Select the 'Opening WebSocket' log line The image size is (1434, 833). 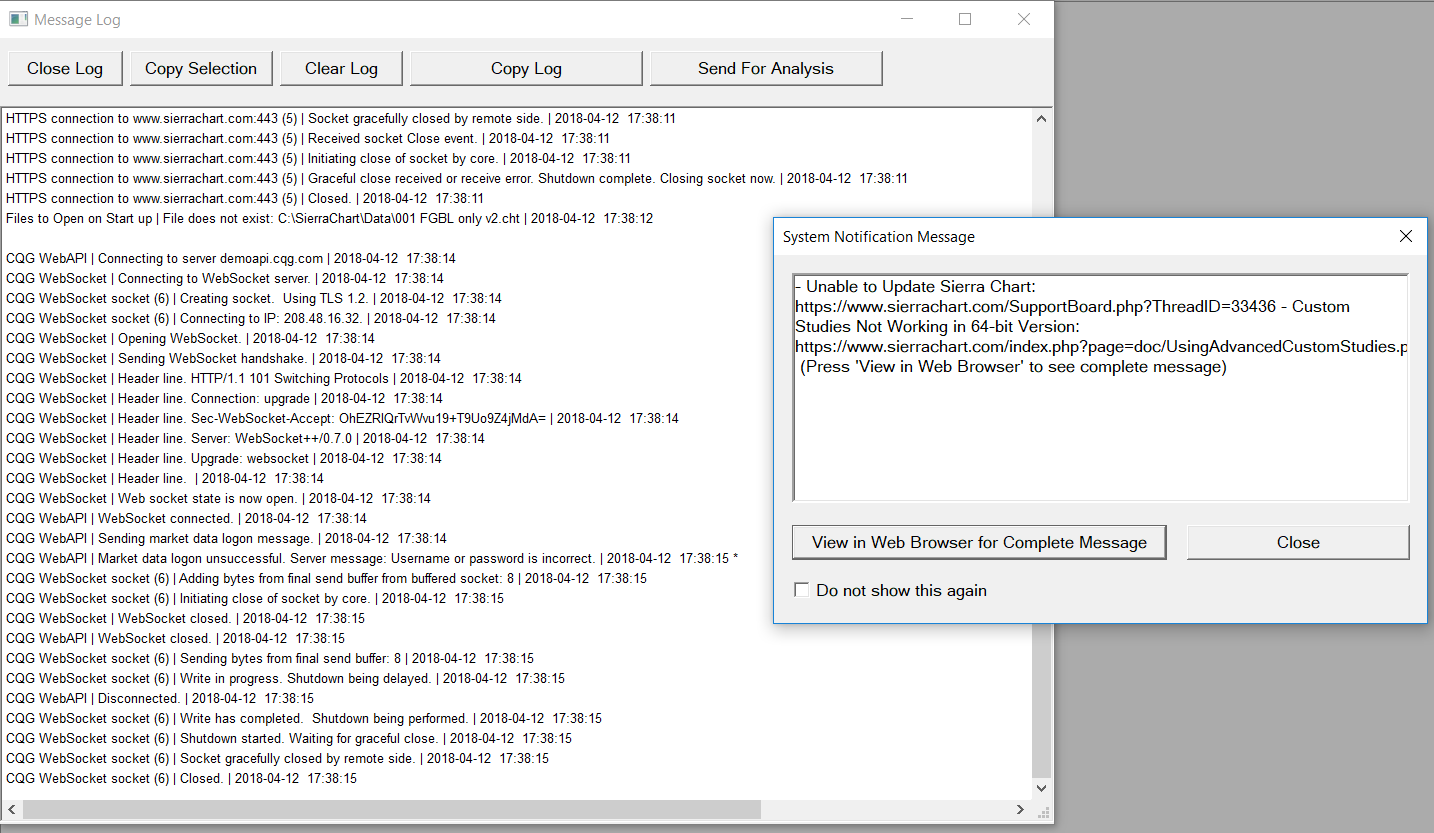[191, 338]
